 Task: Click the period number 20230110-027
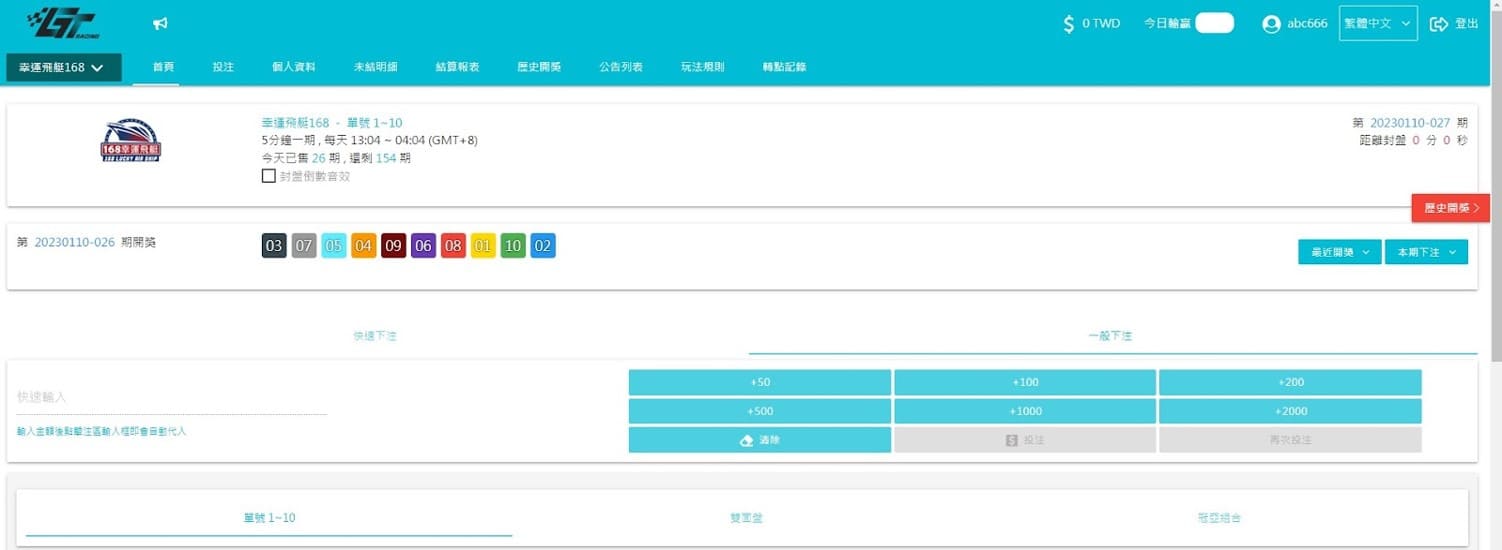click(x=1410, y=123)
